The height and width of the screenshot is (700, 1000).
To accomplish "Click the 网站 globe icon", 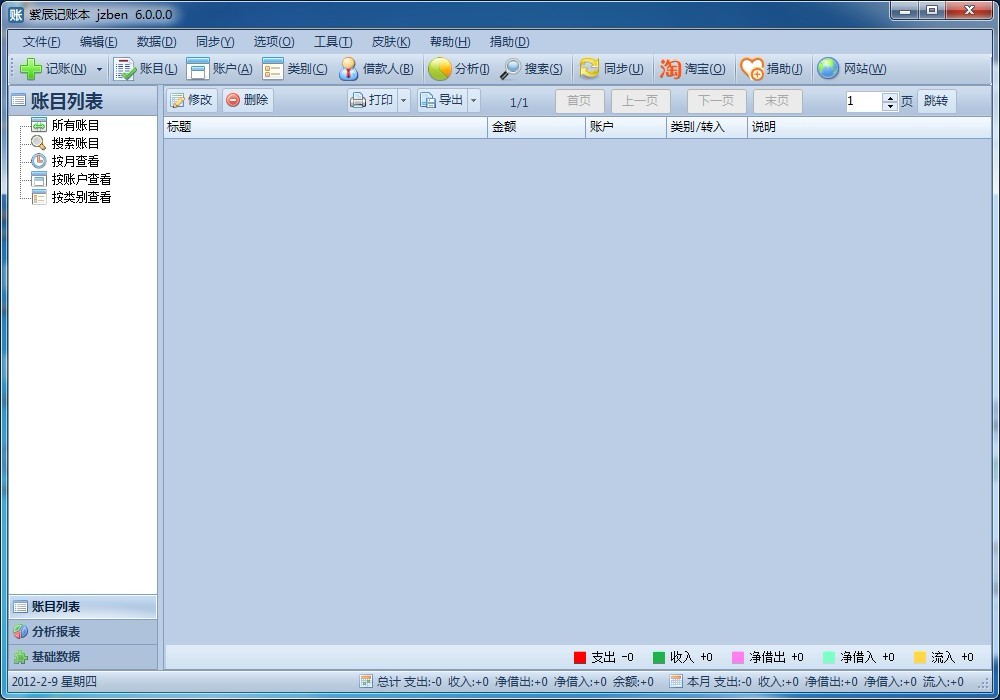I will pos(828,69).
